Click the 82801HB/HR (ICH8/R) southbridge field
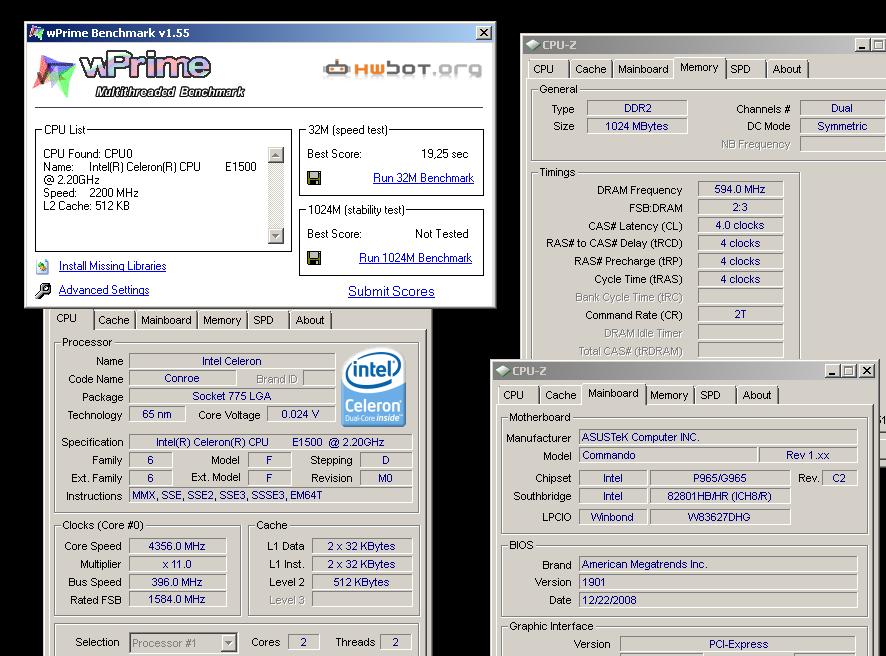Image resolution: width=886 pixels, height=656 pixels. (720, 496)
